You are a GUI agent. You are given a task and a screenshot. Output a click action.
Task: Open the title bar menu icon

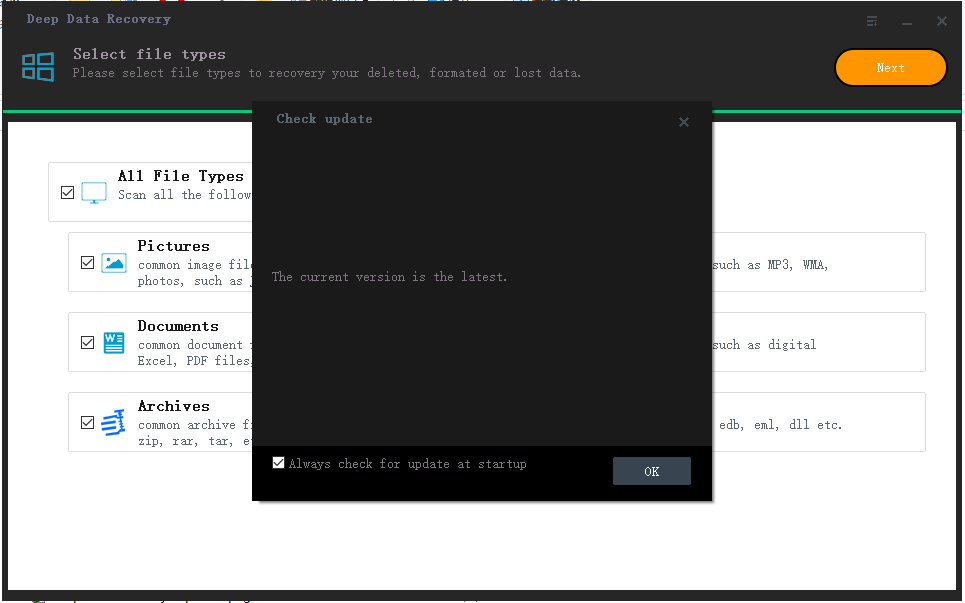pos(872,22)
